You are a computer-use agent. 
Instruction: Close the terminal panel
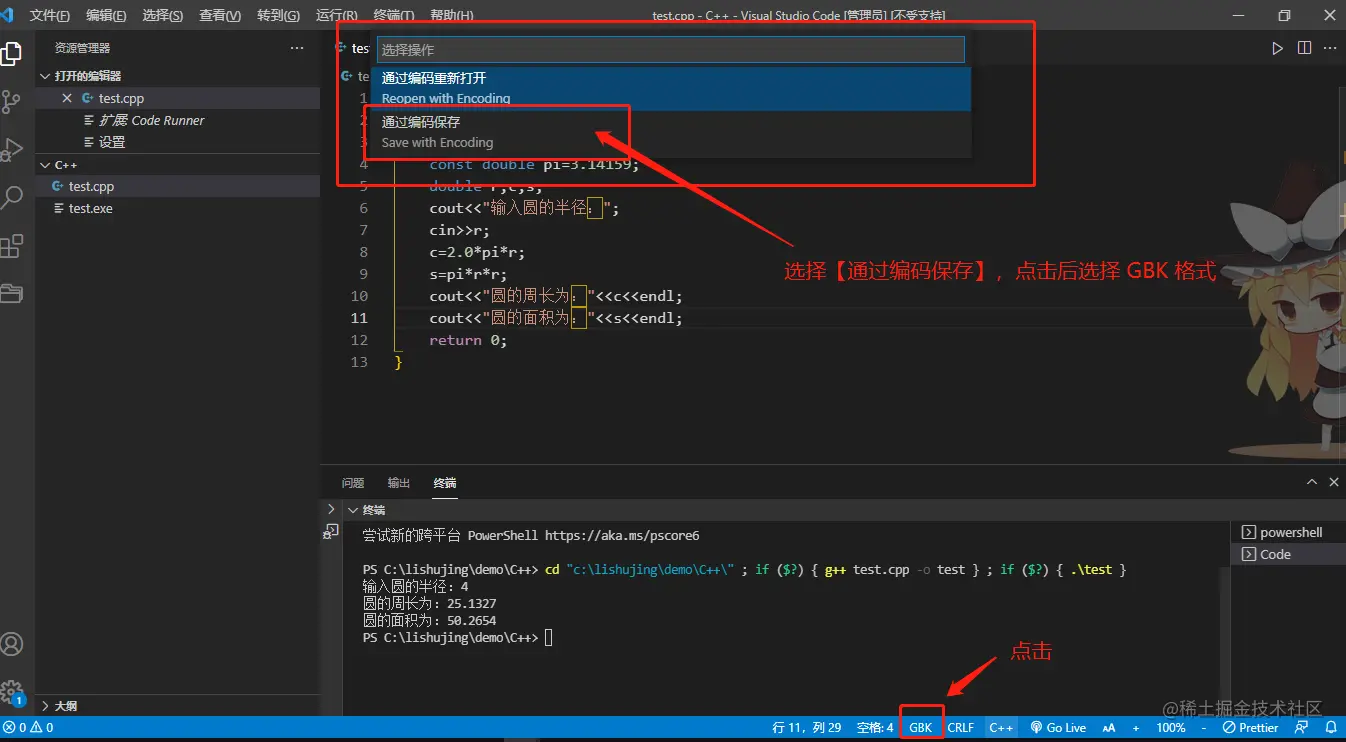coord(1334,482)
